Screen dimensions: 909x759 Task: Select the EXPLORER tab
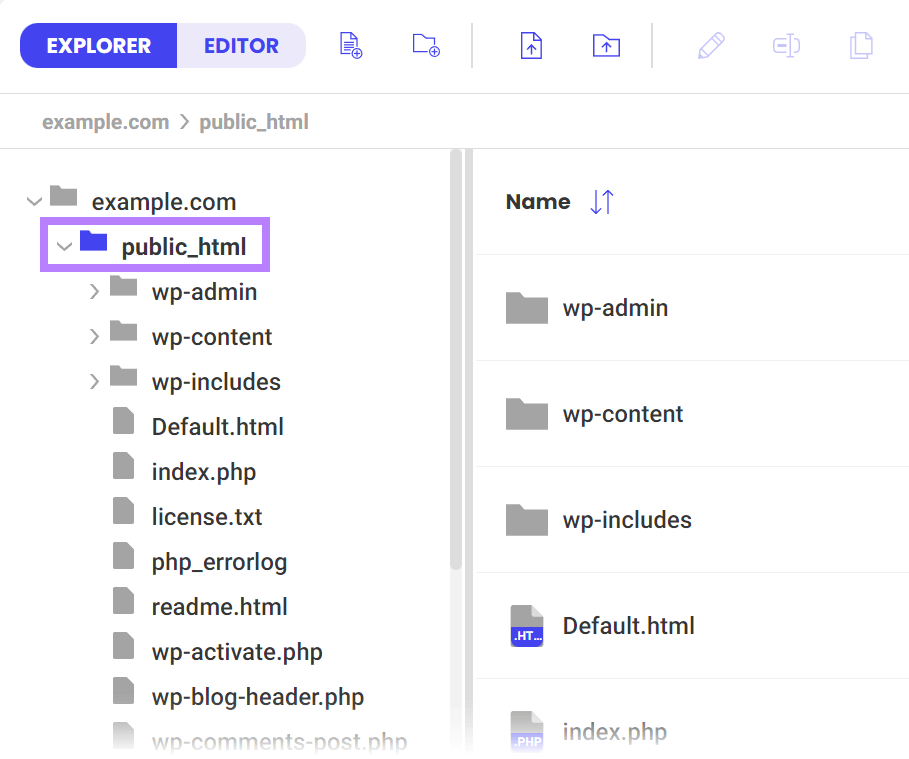pos(98,45)
